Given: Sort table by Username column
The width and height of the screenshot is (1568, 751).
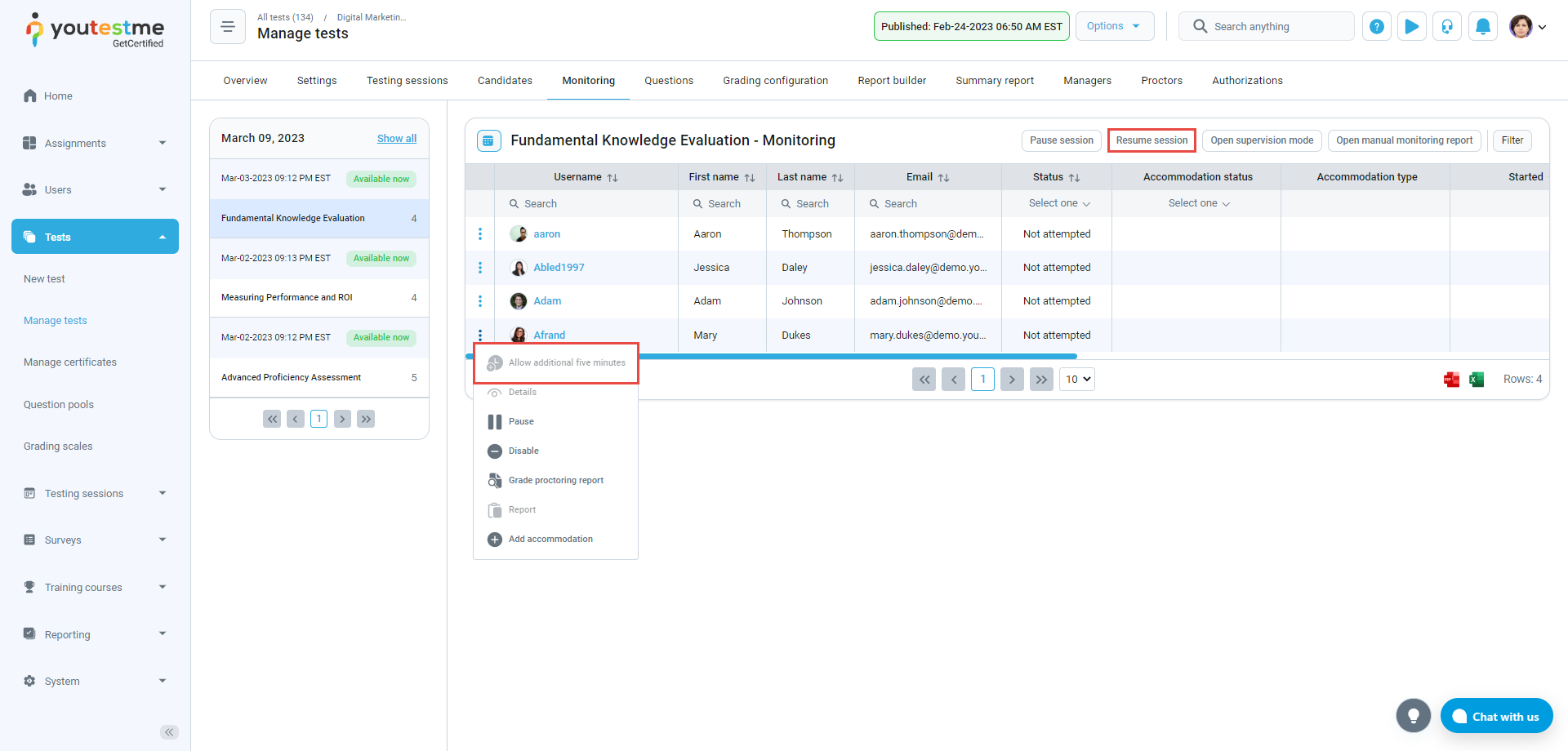Looking at the screenshot, I should click(612, 178).
